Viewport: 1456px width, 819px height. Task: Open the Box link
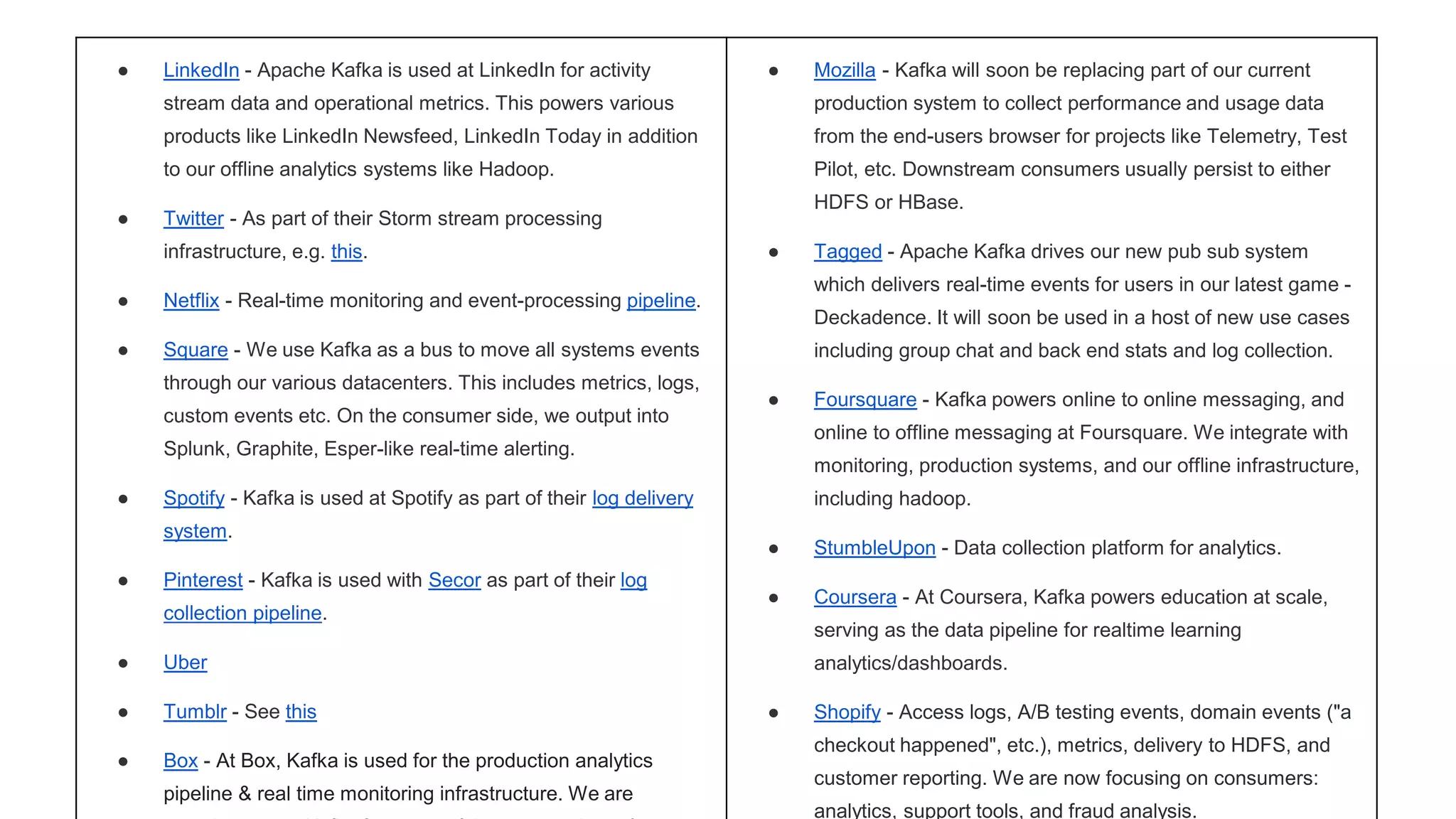(181, 761)
